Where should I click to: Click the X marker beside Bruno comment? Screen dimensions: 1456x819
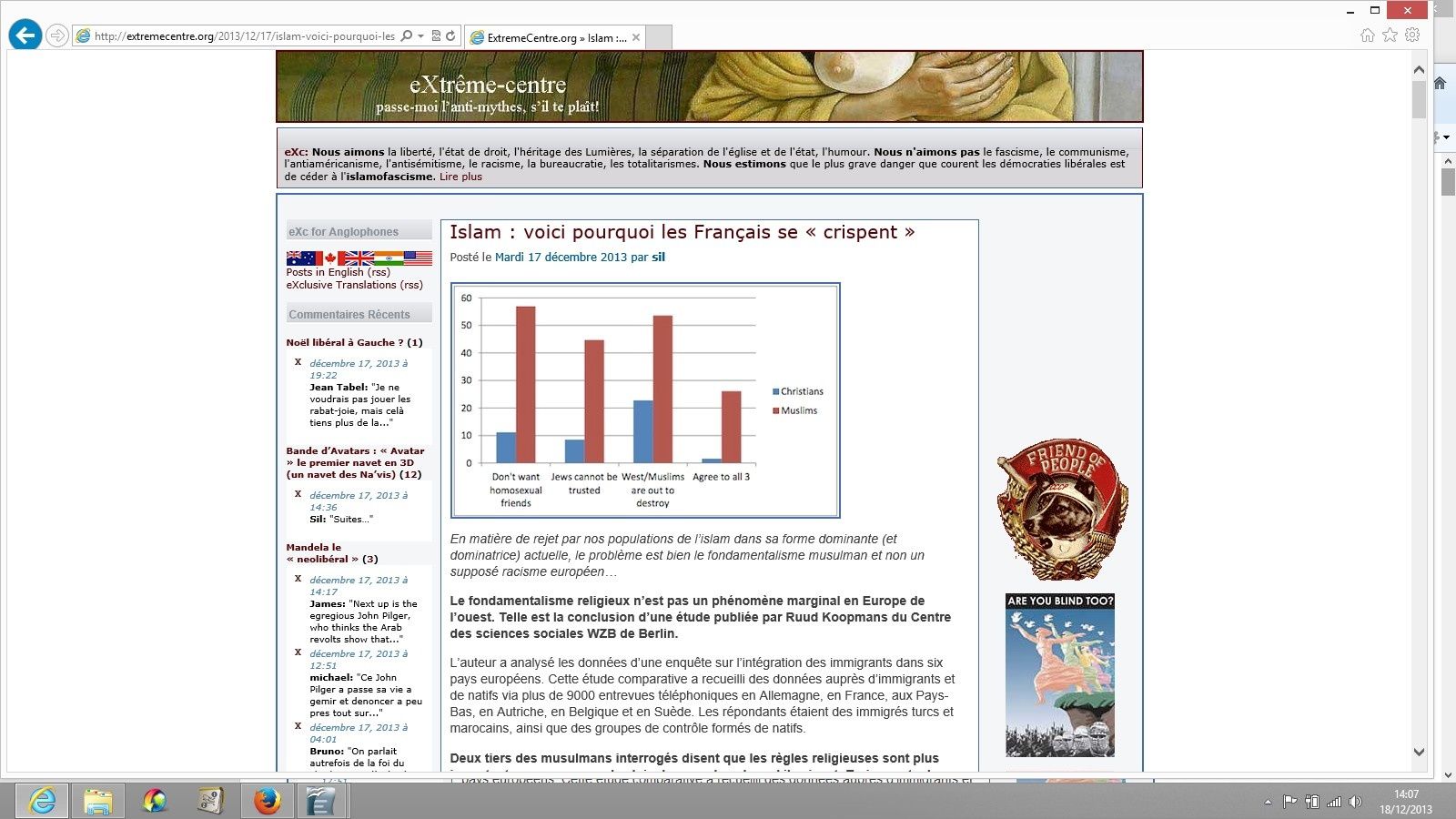click(x=298, y=726)
